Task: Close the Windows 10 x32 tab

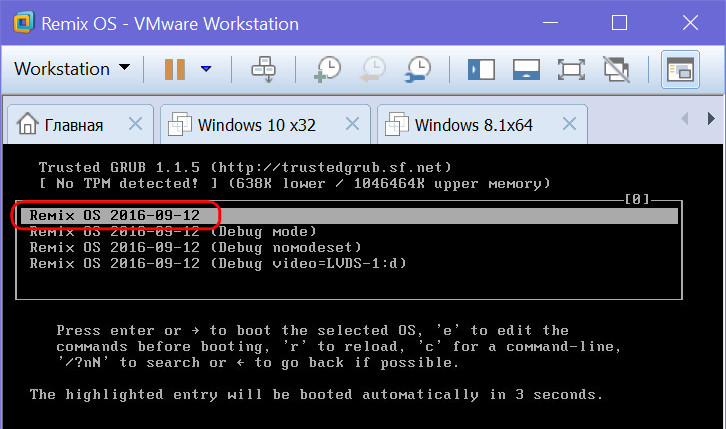Action: pos(352,124)
